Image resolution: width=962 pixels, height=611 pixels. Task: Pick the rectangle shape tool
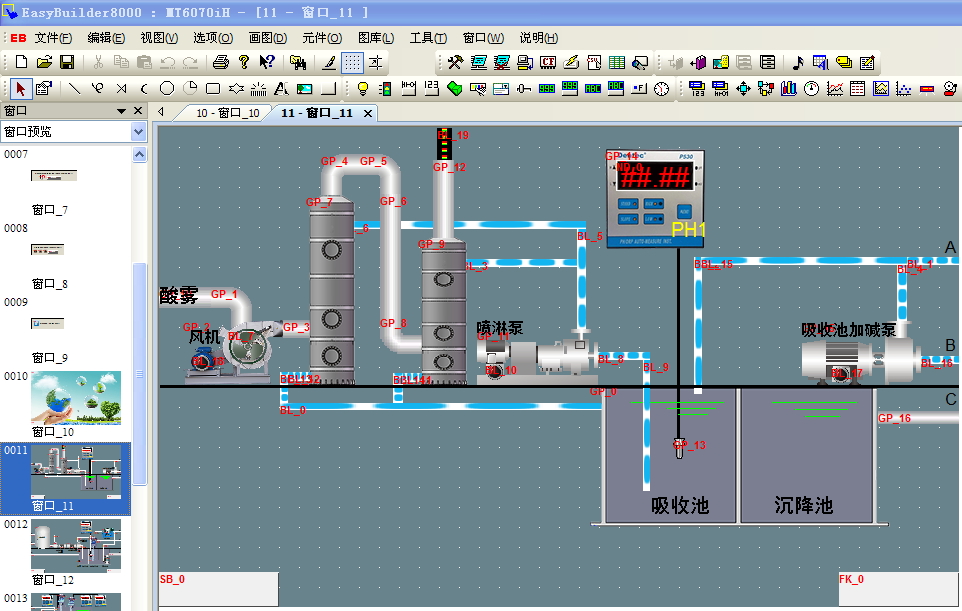click(212, 88)
